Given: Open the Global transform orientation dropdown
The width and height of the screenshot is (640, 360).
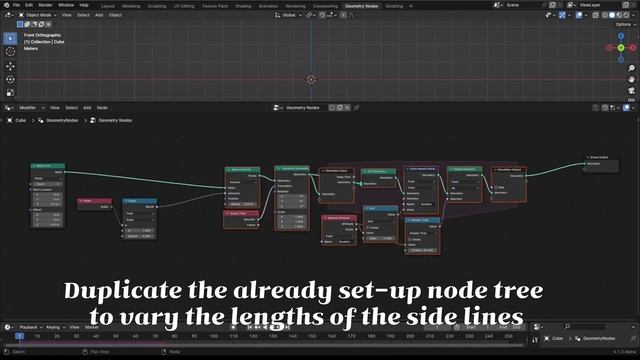Looking at the screenshot, I should tap(288, 15).
